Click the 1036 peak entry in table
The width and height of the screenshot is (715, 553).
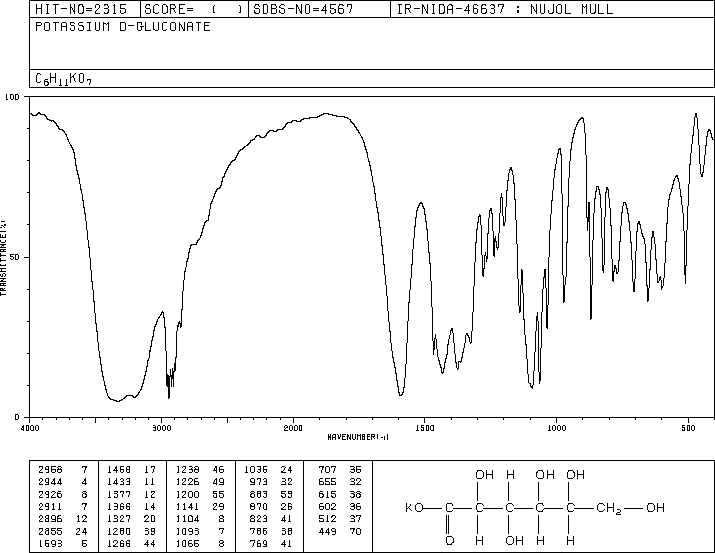point(269,470)
